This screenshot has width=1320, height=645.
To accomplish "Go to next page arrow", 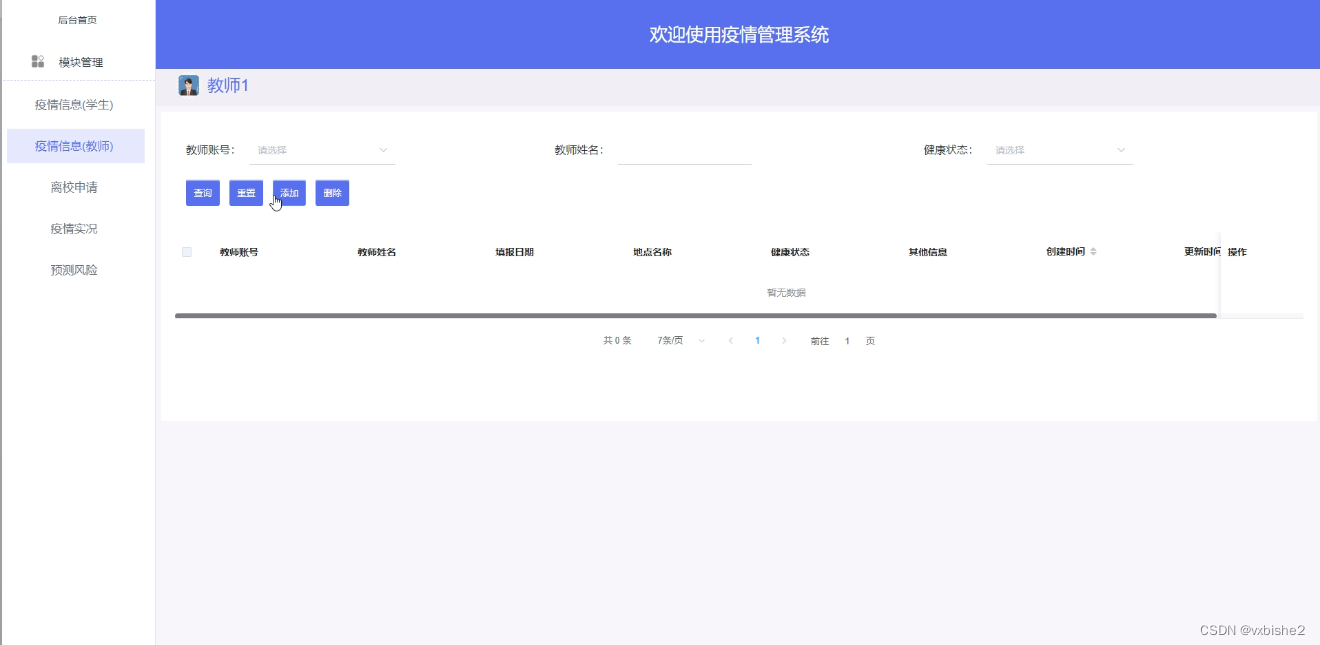I will 784,341.
